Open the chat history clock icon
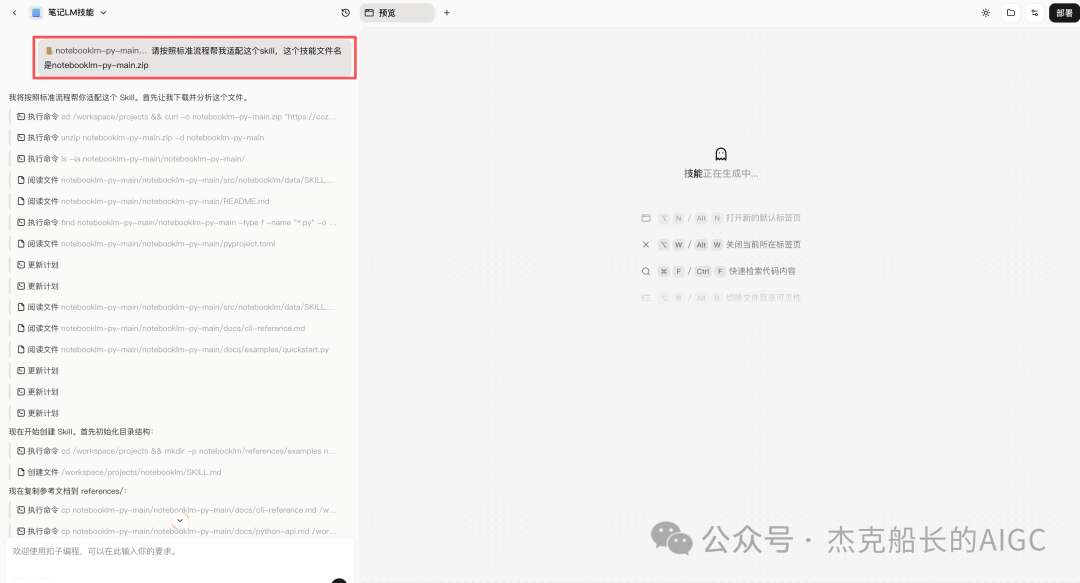Image resolution: width=1080 pixels, height=583 pixels. point(346,12)
